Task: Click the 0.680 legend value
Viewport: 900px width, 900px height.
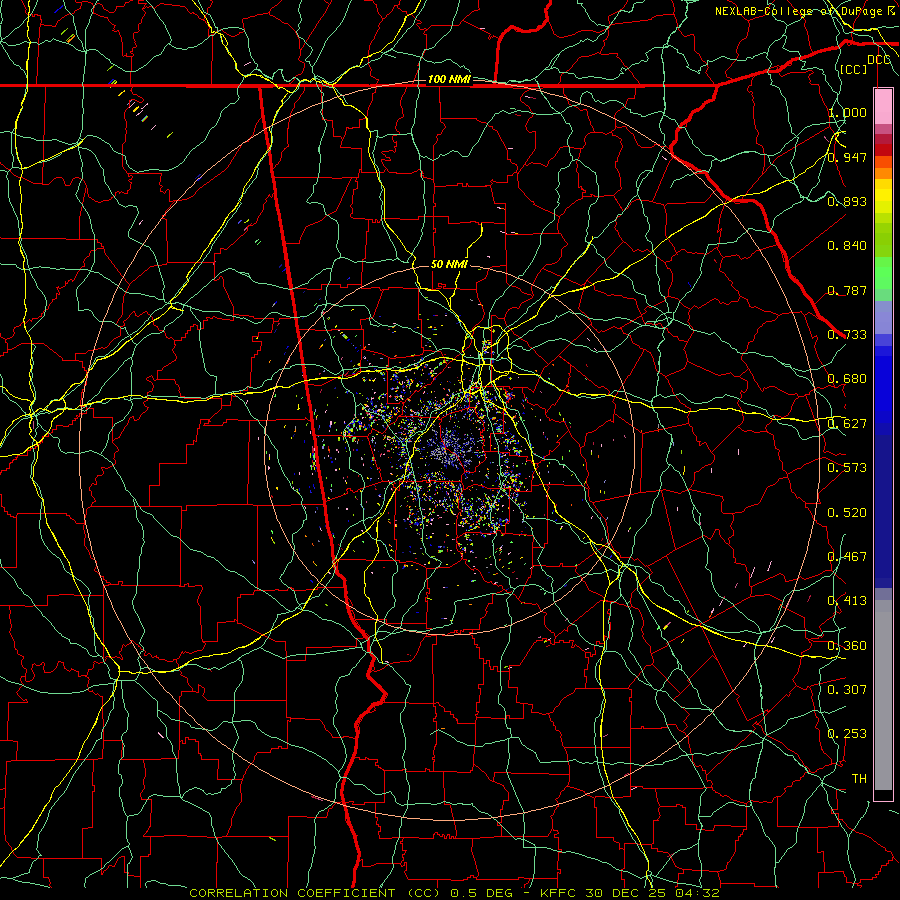Action: (847, 379)
